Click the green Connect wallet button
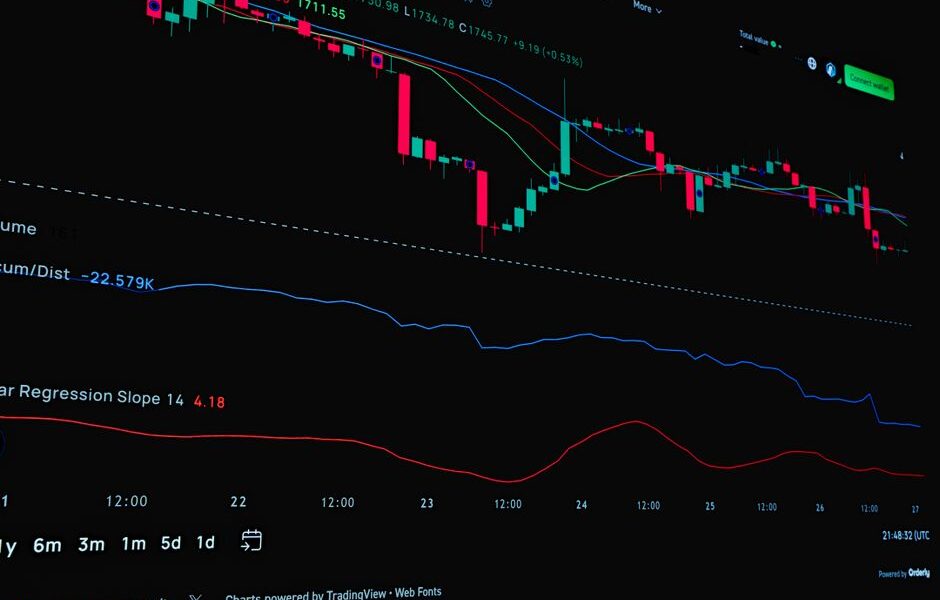Viewport: 940px width, 600px height. (x=869, y=83)
